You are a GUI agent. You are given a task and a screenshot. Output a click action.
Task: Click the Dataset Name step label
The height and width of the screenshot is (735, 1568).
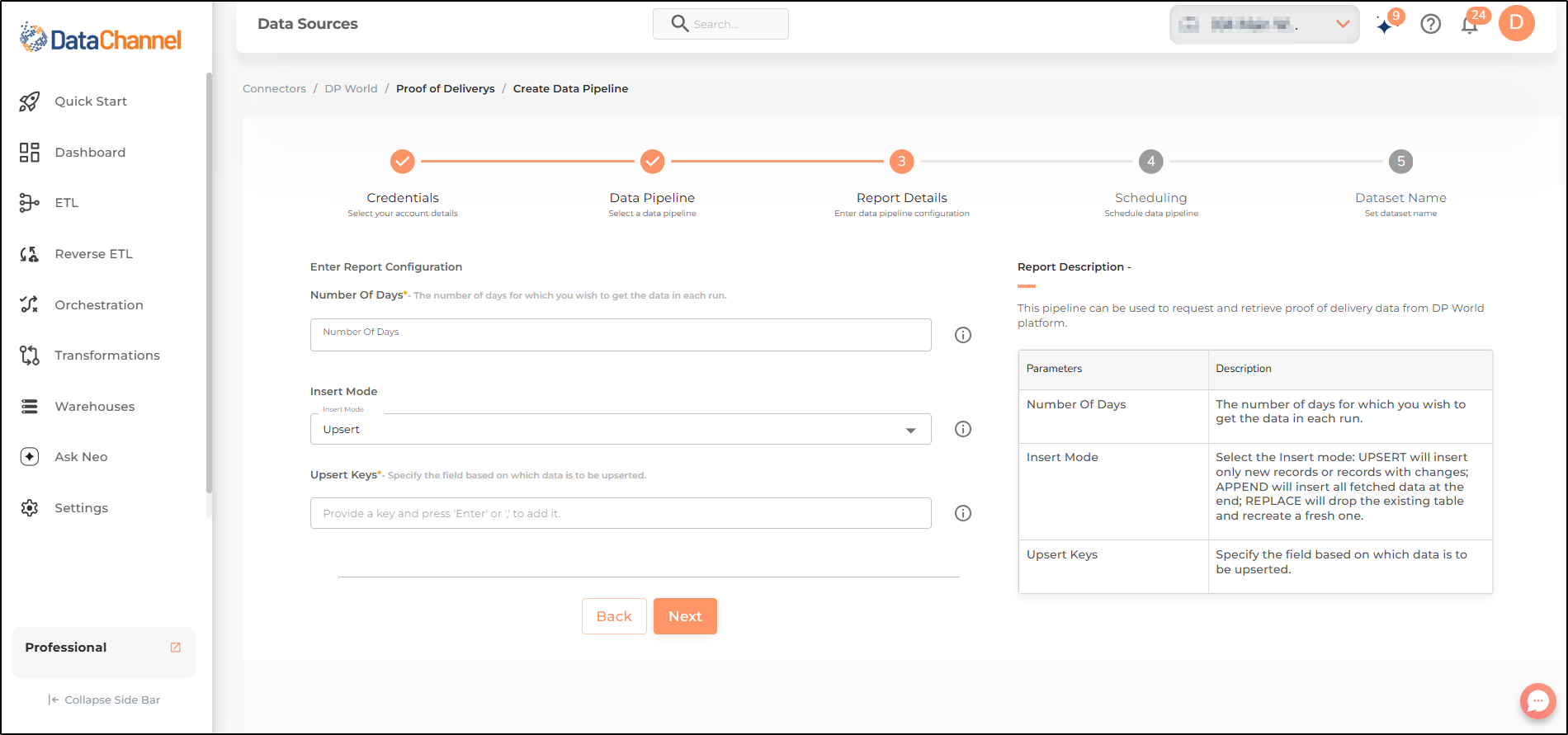[x=1400, y=198]
